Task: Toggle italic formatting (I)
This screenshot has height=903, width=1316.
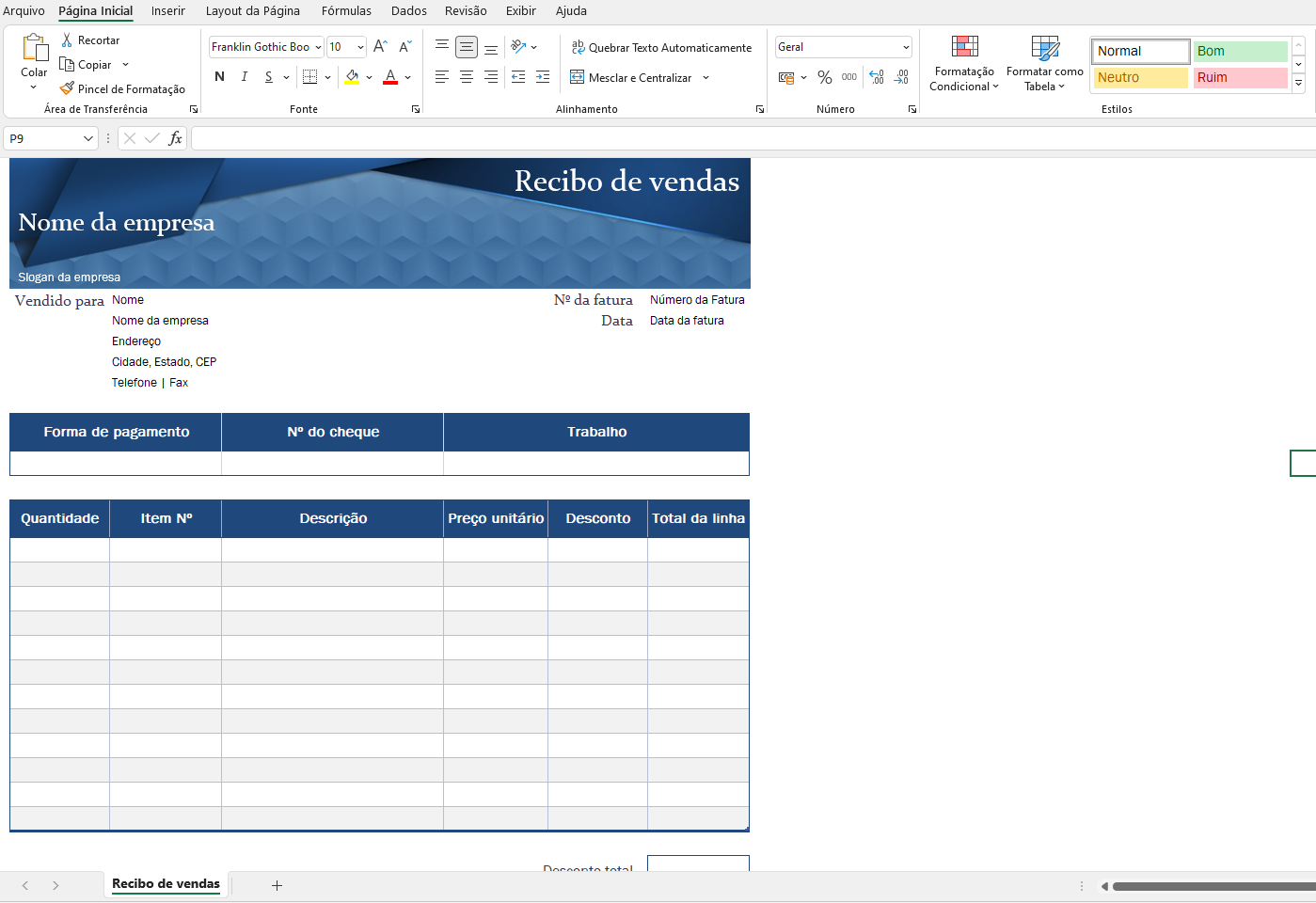Action: pyautogui.click(x=245, y=77)
